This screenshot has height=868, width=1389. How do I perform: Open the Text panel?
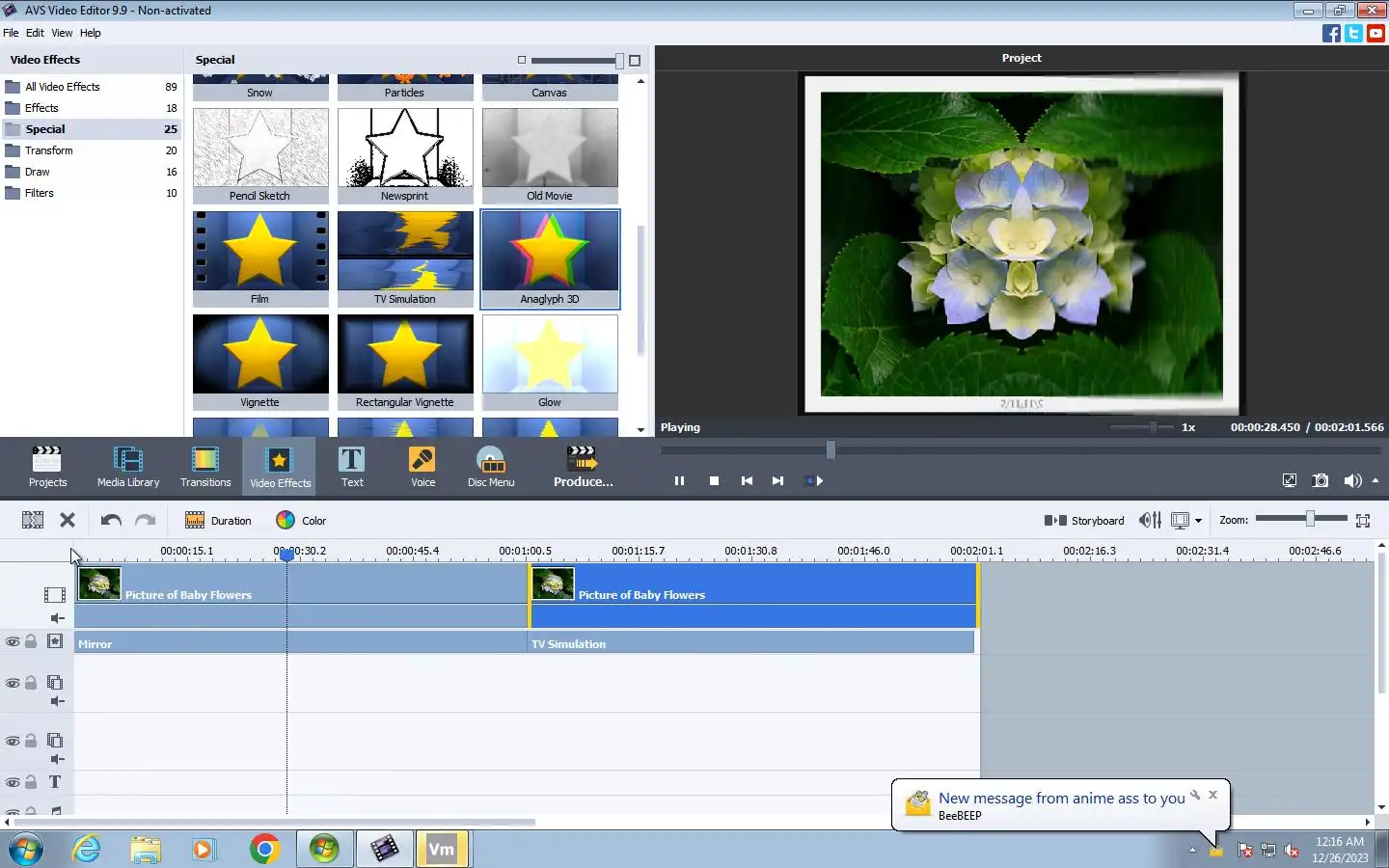pos(352,466)
